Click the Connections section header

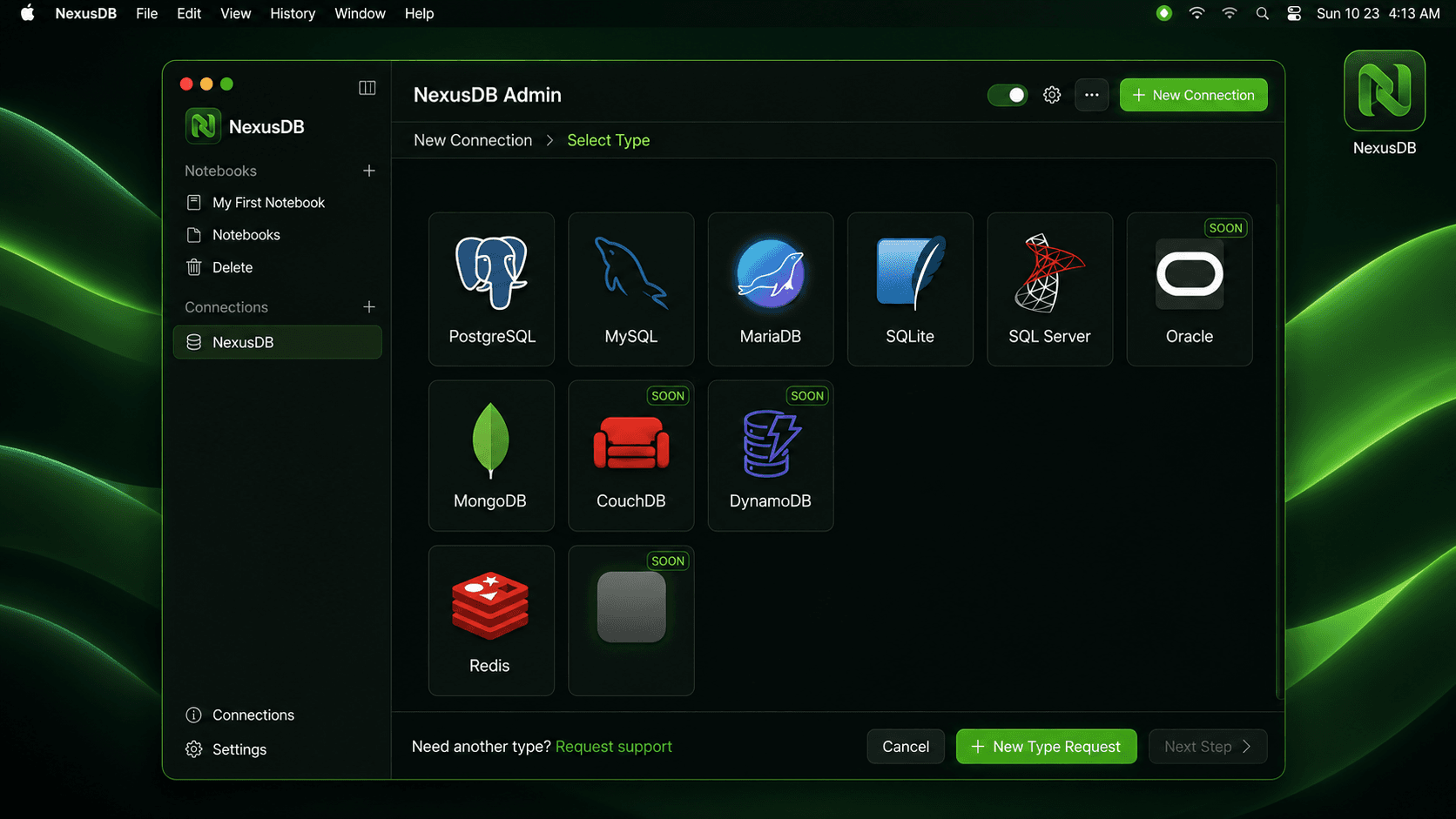coord(226,307)
